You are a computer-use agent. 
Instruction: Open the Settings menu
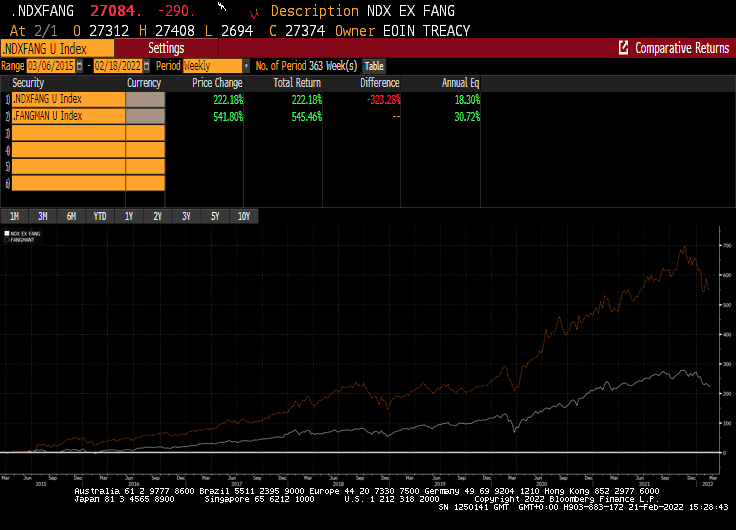point(166,48)
